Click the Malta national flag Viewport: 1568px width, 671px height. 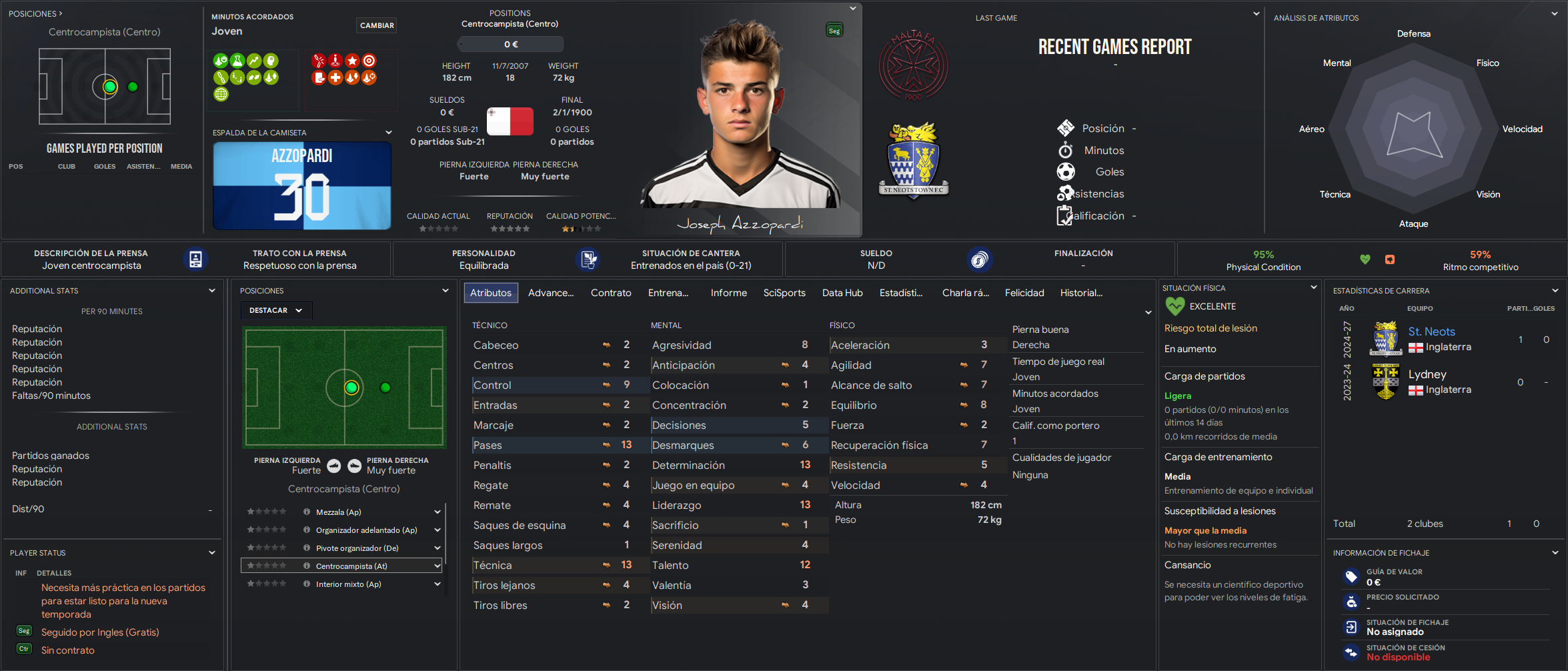coord(510,121)
